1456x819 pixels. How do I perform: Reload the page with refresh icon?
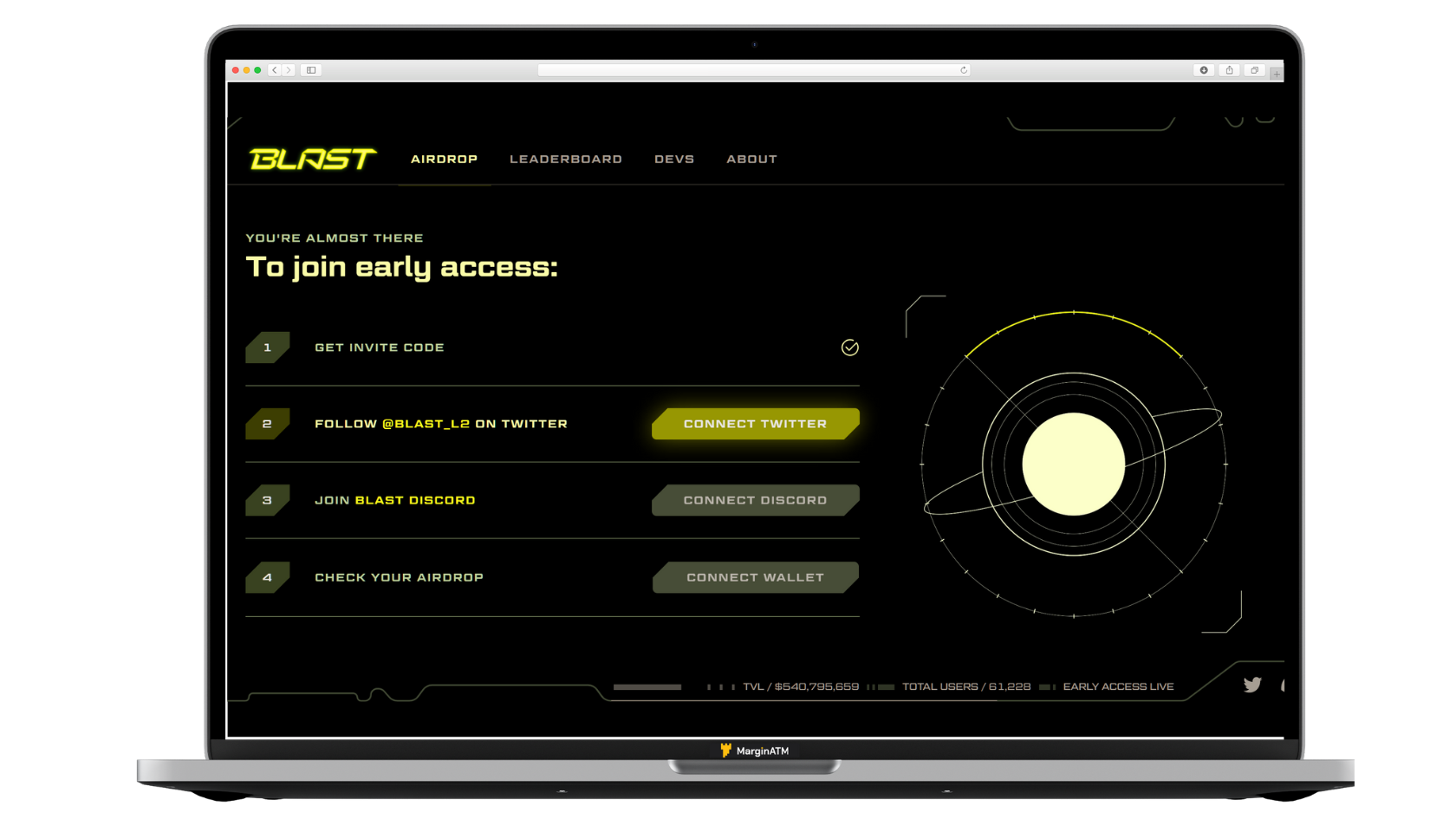[x=964, y=70]
